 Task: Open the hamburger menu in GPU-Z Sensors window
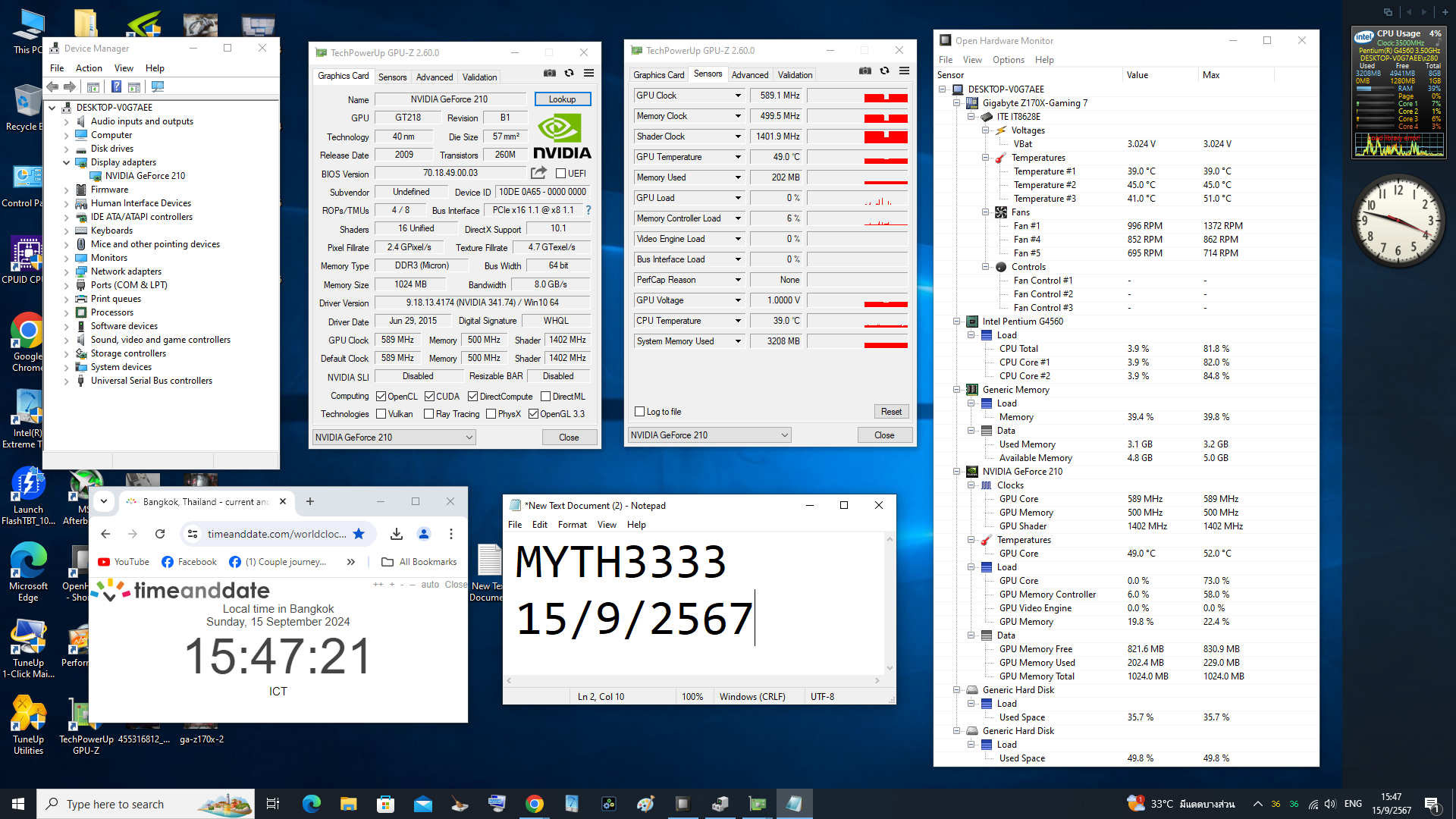[x=905, y=71]
